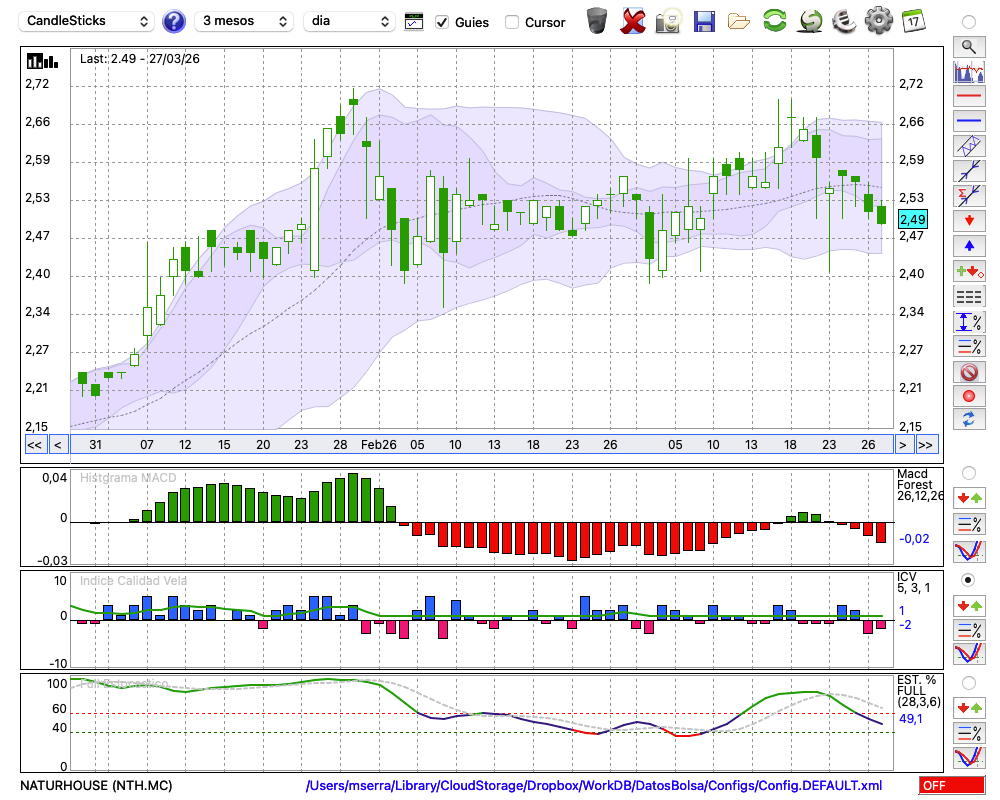Screen dimensions: 1000x800
Task: Open the dia interval dropdown
Action: [349, 21]
